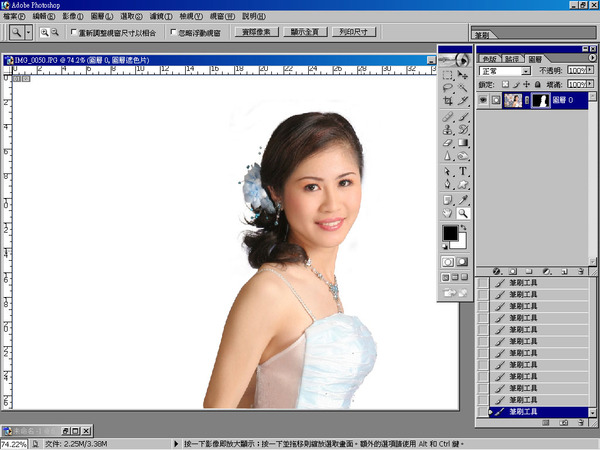The image size is (600, 450).
Task: Click 實際像素 button
Action: click(x=256, y=32)
